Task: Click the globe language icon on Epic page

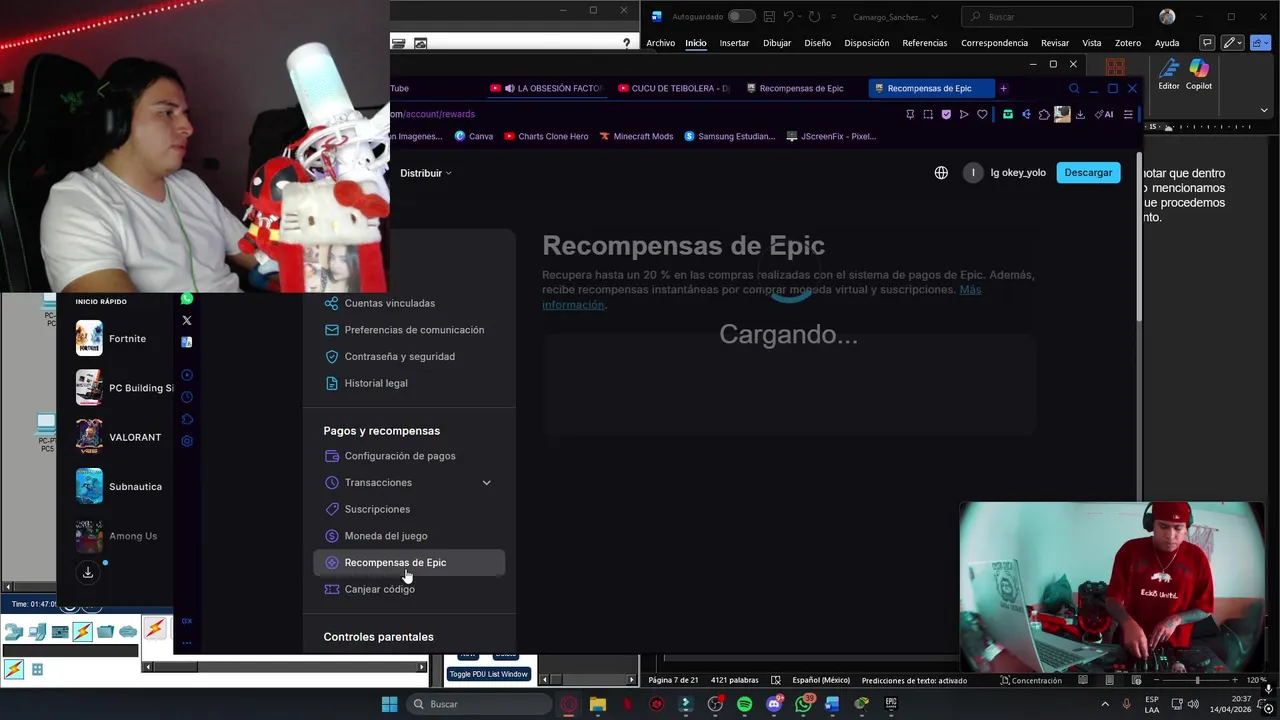Action: click(x=941, y=173)
